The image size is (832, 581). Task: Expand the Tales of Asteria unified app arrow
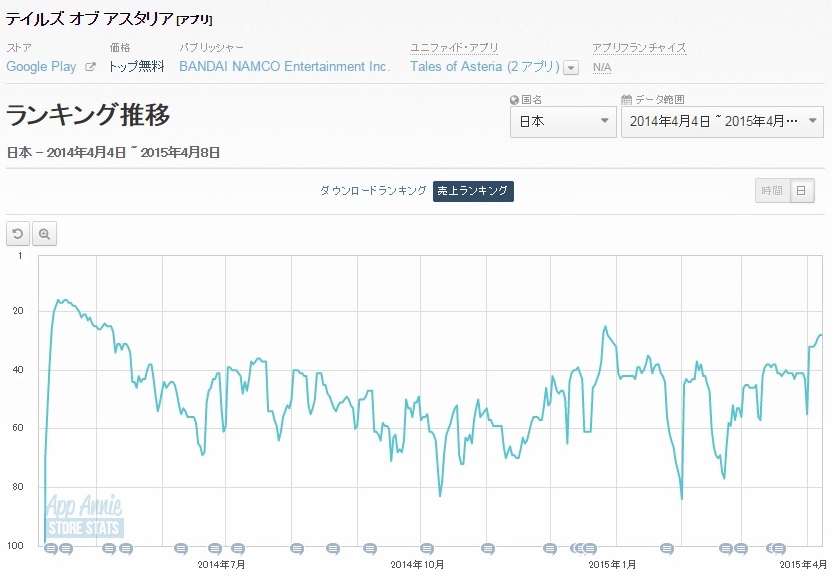tap(571, 68)
